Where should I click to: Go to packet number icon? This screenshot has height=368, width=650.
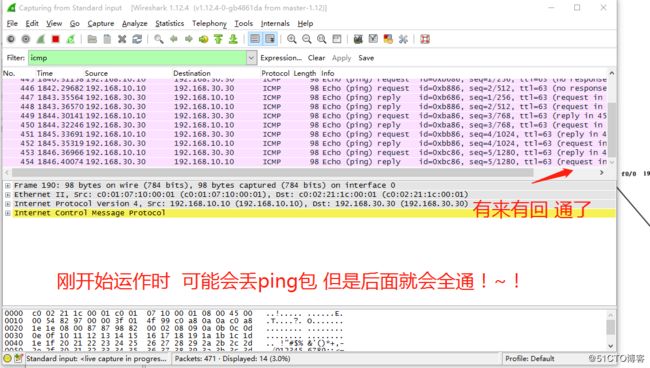pyautogui.click(x=204, y=39)
